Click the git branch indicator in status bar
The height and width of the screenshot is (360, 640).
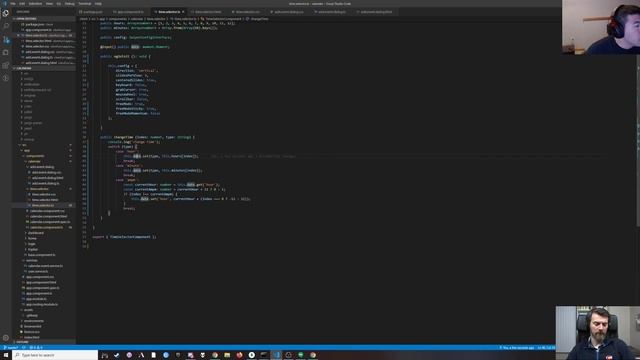coord(11,348)
